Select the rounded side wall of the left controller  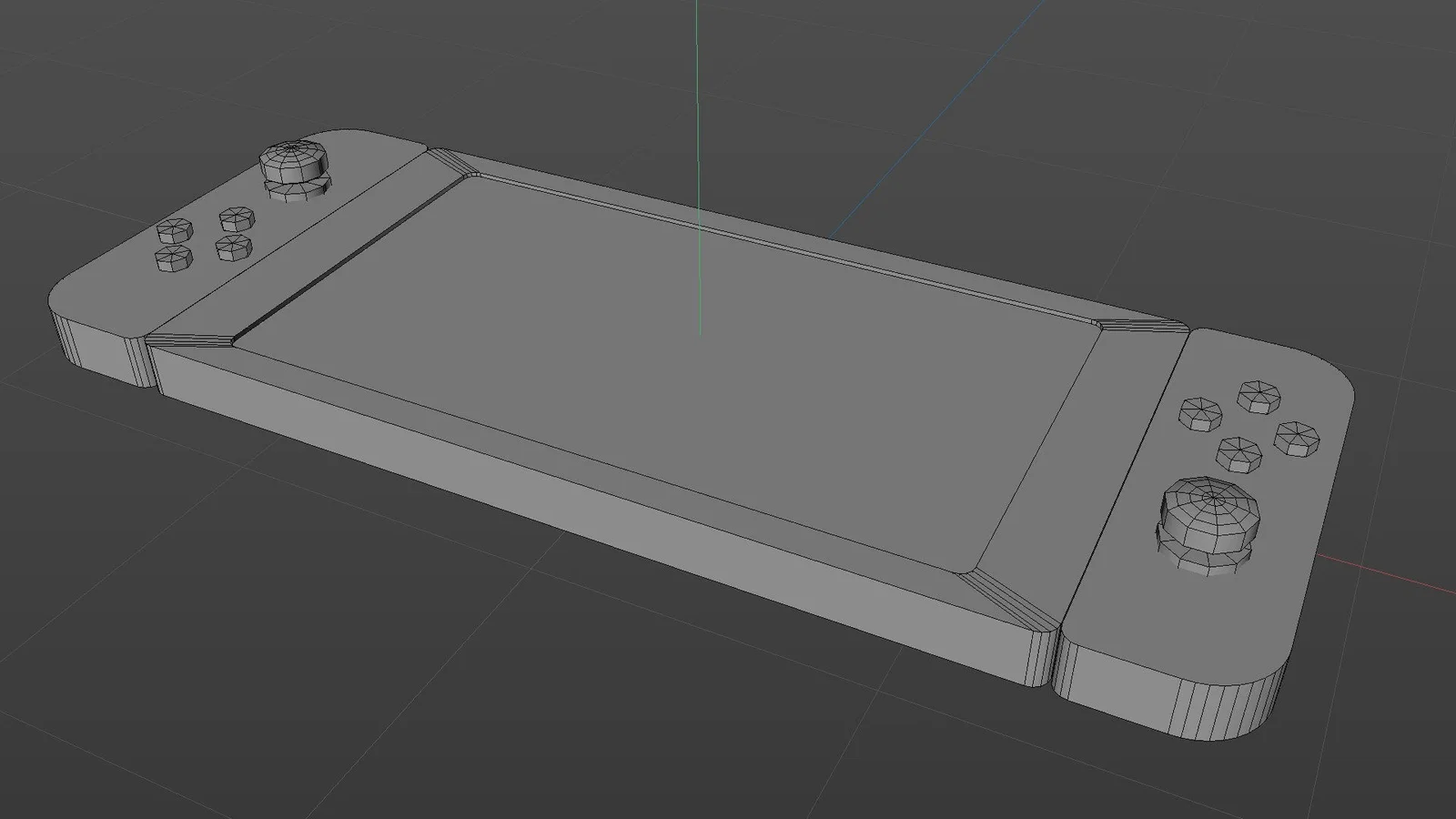pyautogui.click(x=91, y=346)
